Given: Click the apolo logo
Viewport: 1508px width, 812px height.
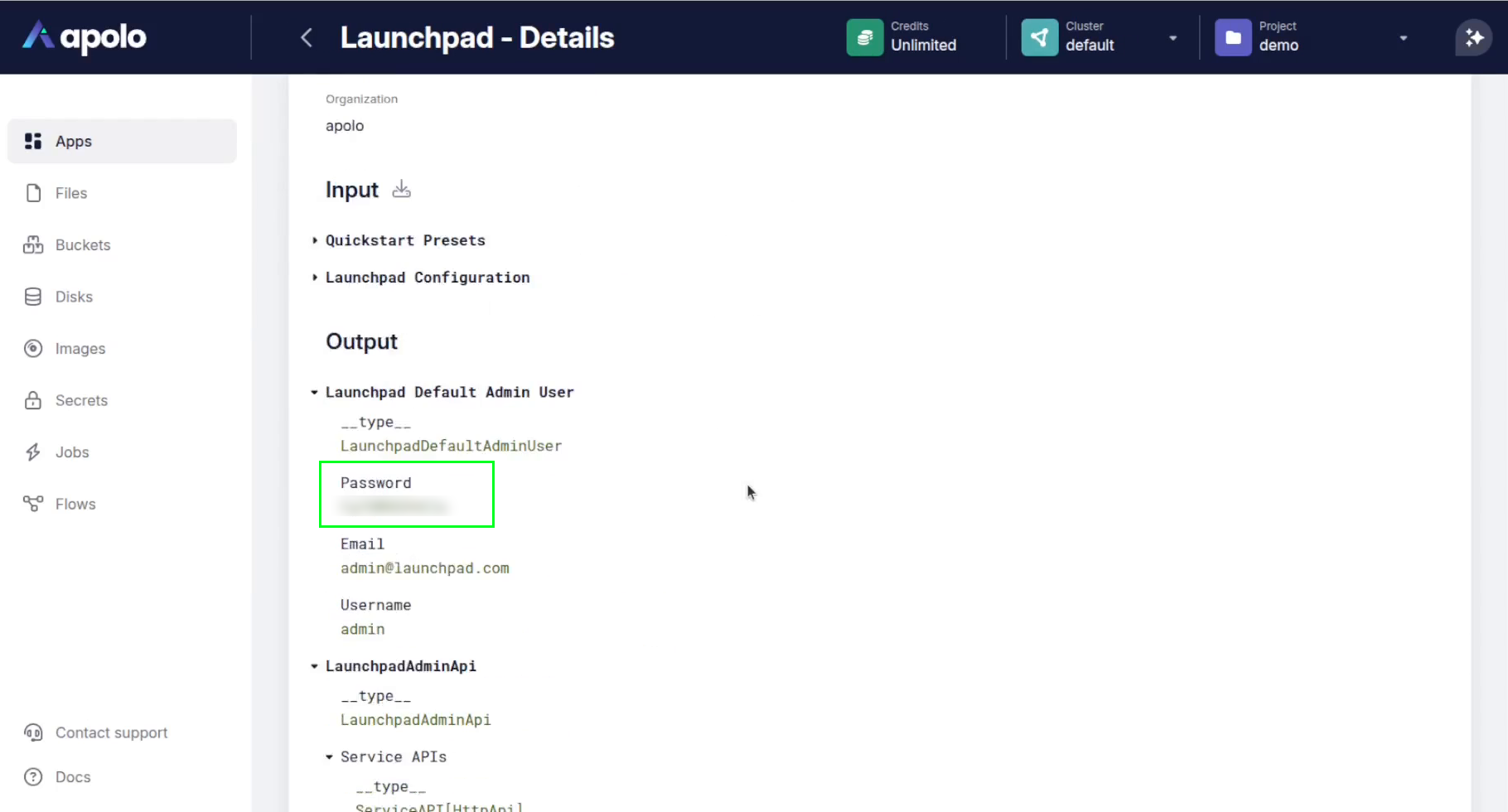Looking at the screenshot, I should point(85,37).
